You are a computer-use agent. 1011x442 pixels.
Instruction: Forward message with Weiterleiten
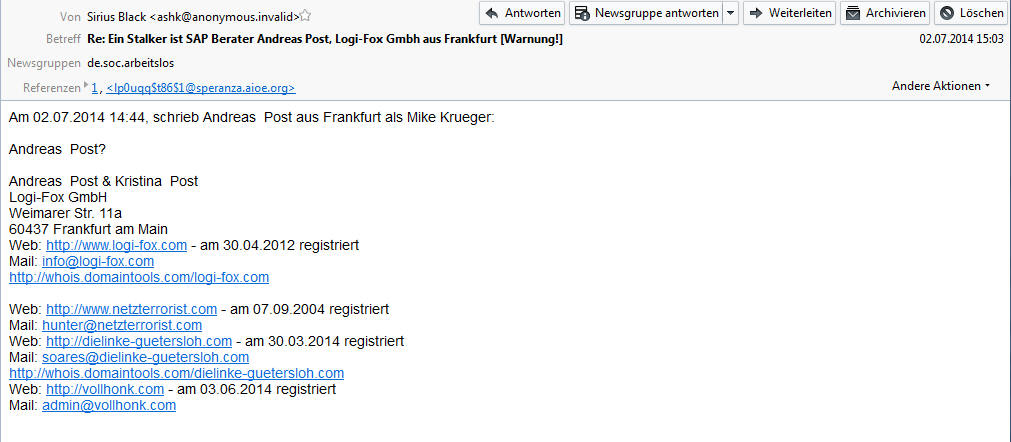point(790,13)
